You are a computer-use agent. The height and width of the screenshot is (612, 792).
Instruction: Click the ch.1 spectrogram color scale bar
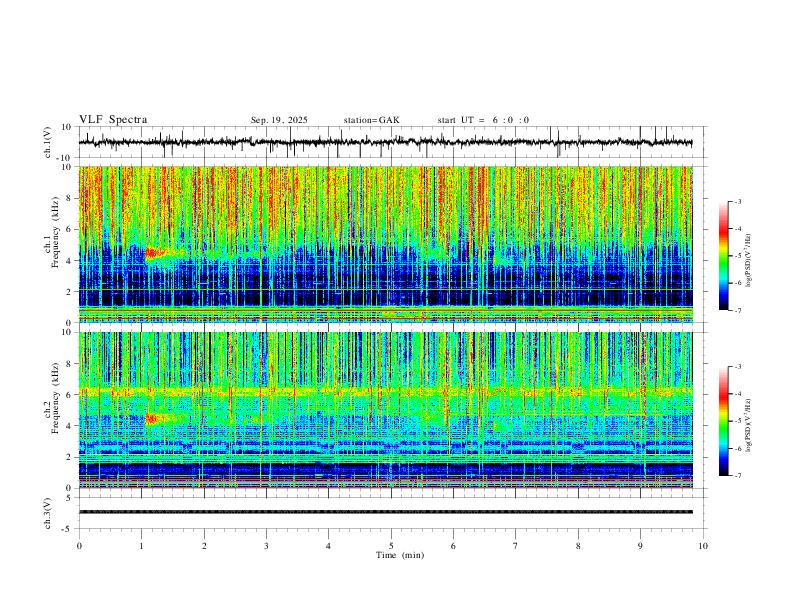point(723,256)
